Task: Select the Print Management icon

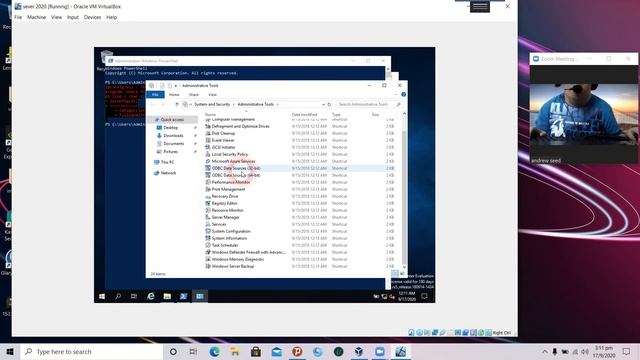Action: (x=208, y=189)
